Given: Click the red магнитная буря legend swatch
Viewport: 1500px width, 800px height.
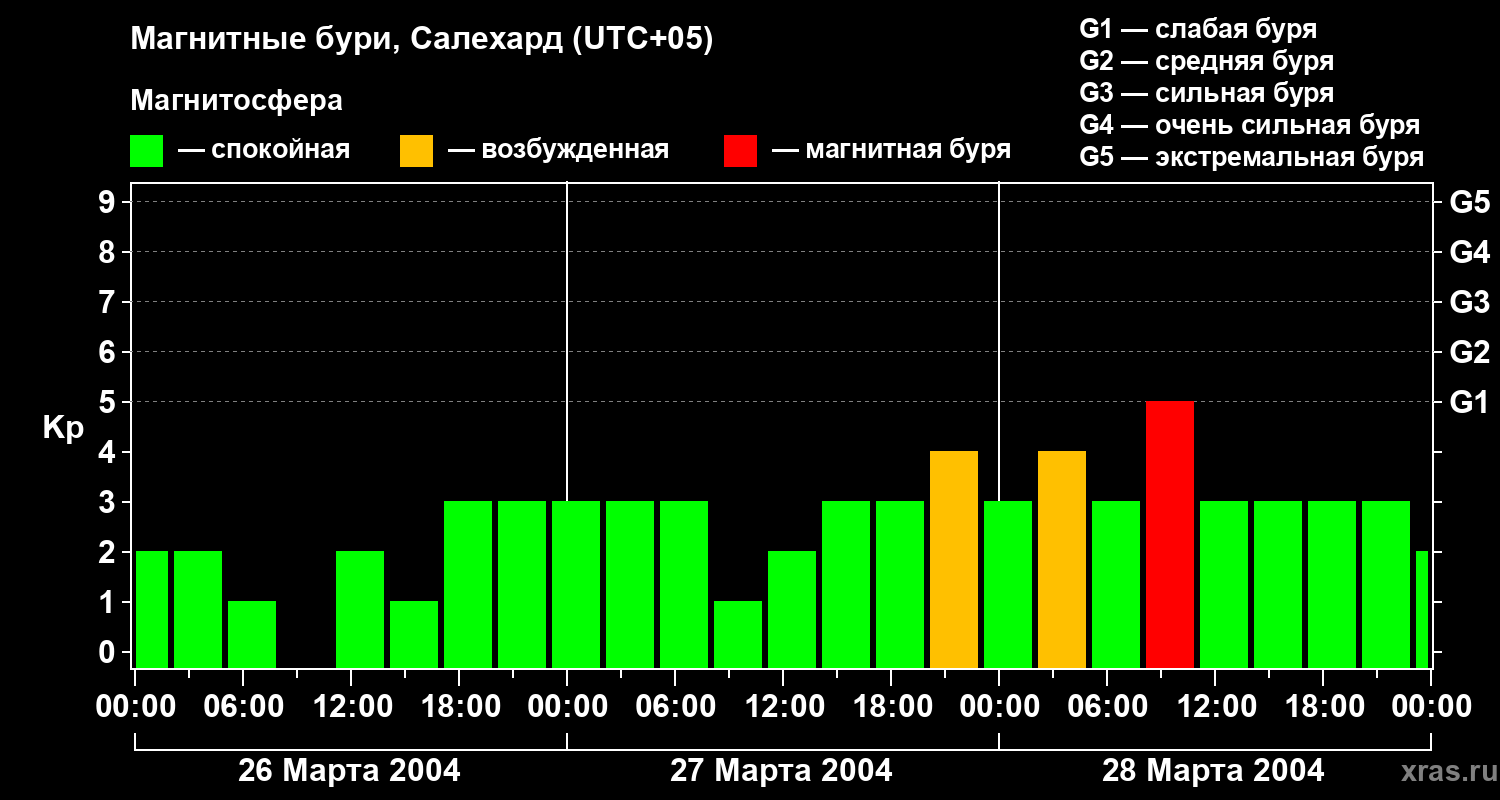Looking at the screenshot, I should click(740, 151).
